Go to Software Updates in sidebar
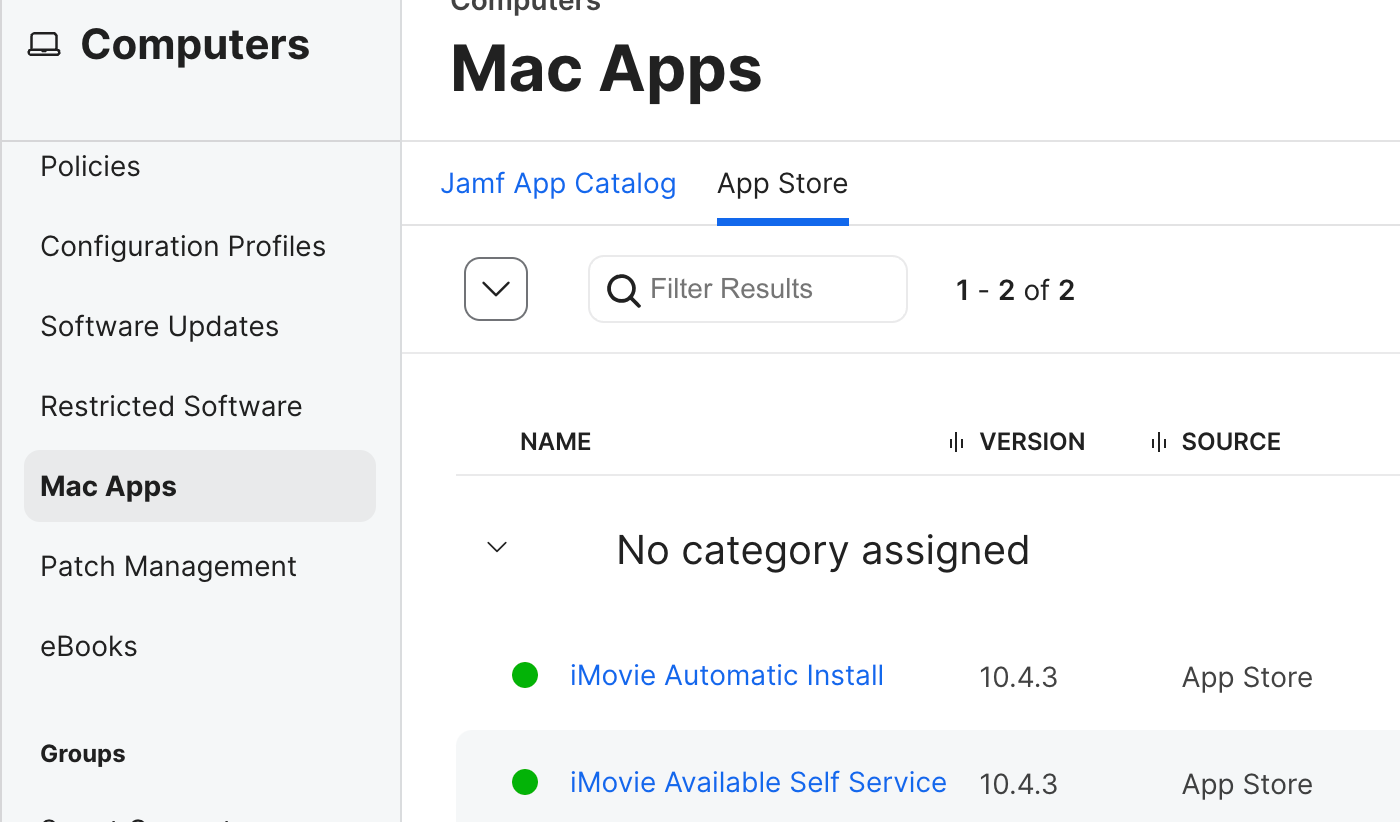Screen dimensions: 1400x822 tap(160, 326)
